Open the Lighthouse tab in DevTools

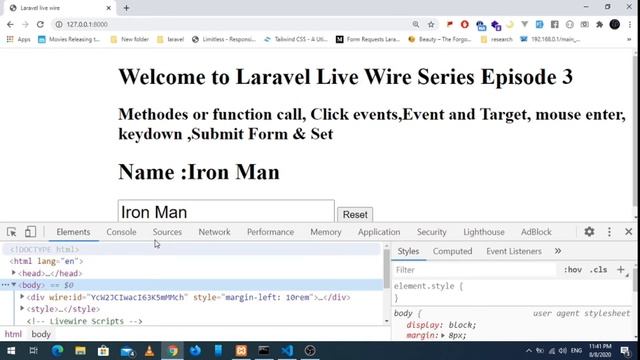click(484, 232)
